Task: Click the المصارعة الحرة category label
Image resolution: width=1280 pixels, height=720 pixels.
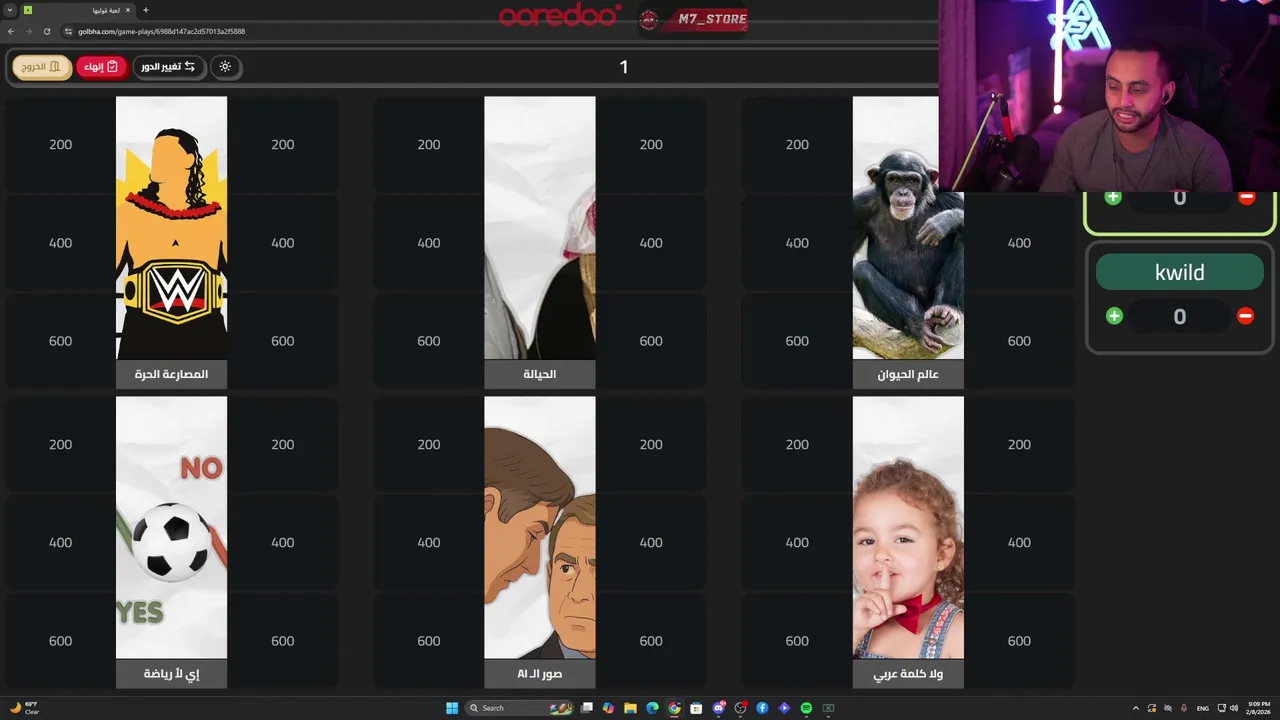Action: tap(171, 374)
